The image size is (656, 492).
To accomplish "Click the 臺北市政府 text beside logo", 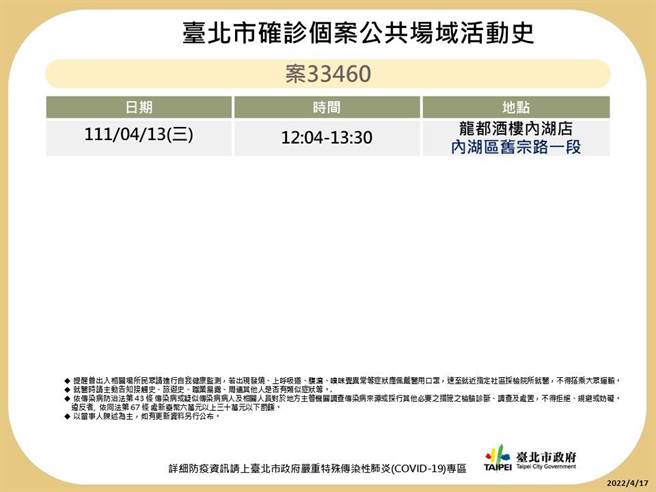I will coord(546,456).
